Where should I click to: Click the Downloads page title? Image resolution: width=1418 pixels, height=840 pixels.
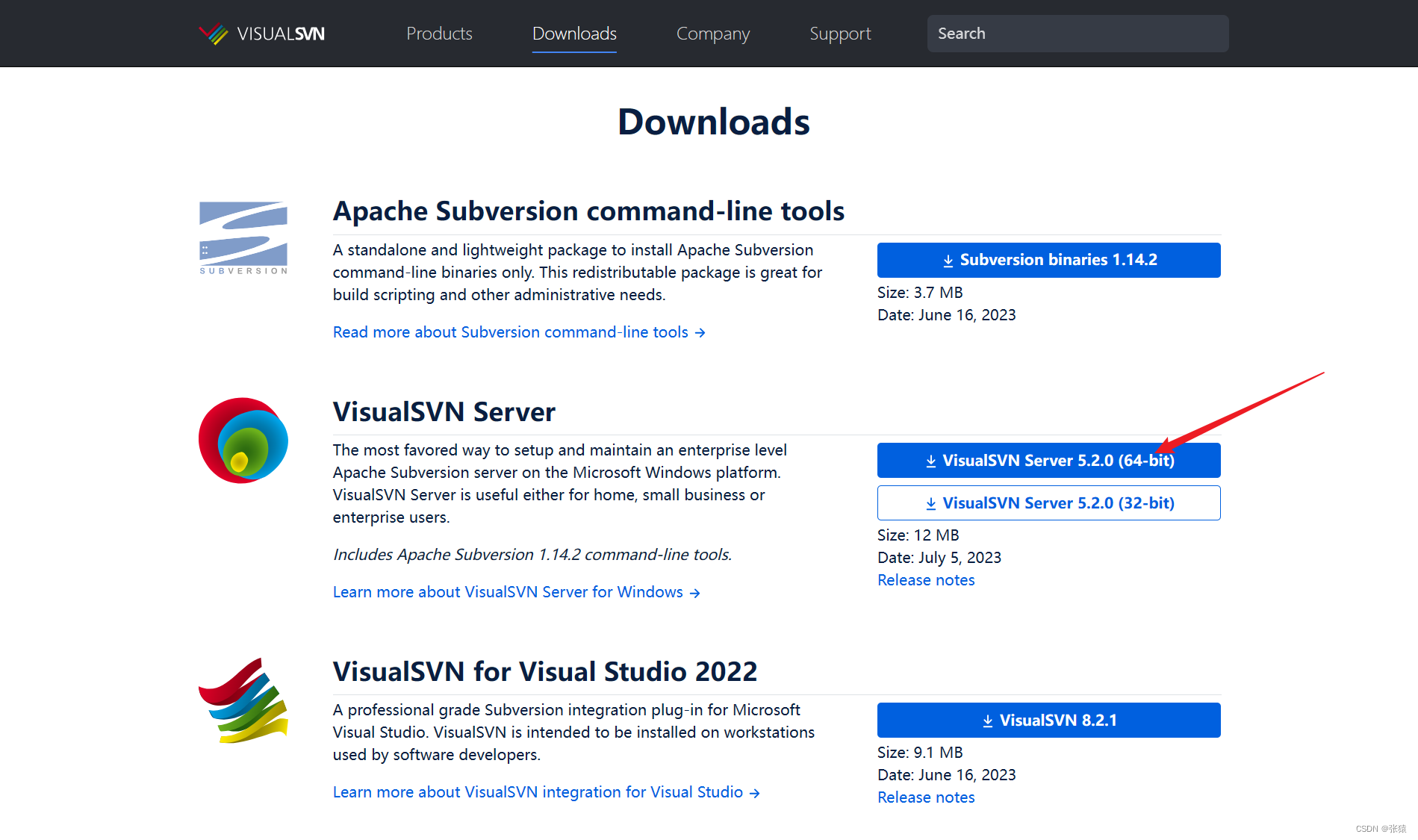(x=714, y=122)
